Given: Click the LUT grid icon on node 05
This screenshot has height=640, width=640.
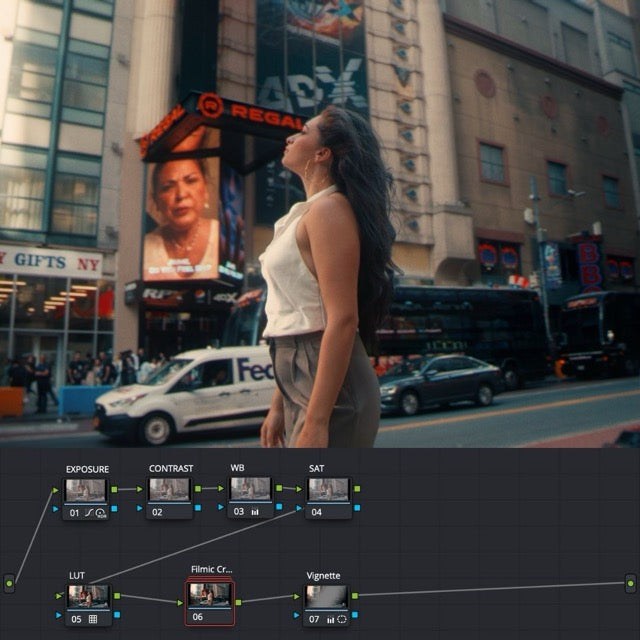Looking at the screenshot, I should (93, 619).
